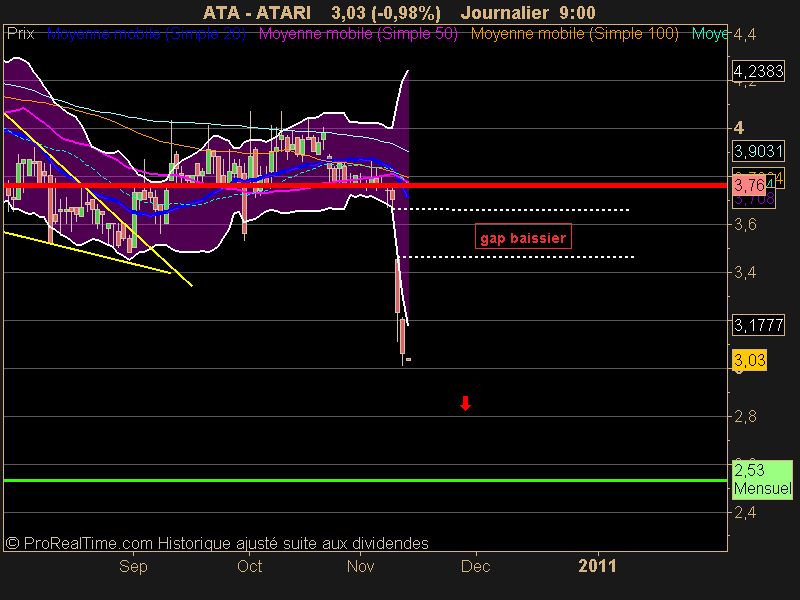The image size is (800, 600).
Task: Click the red '3,76' price level label
Action: (x=749, y=185)
